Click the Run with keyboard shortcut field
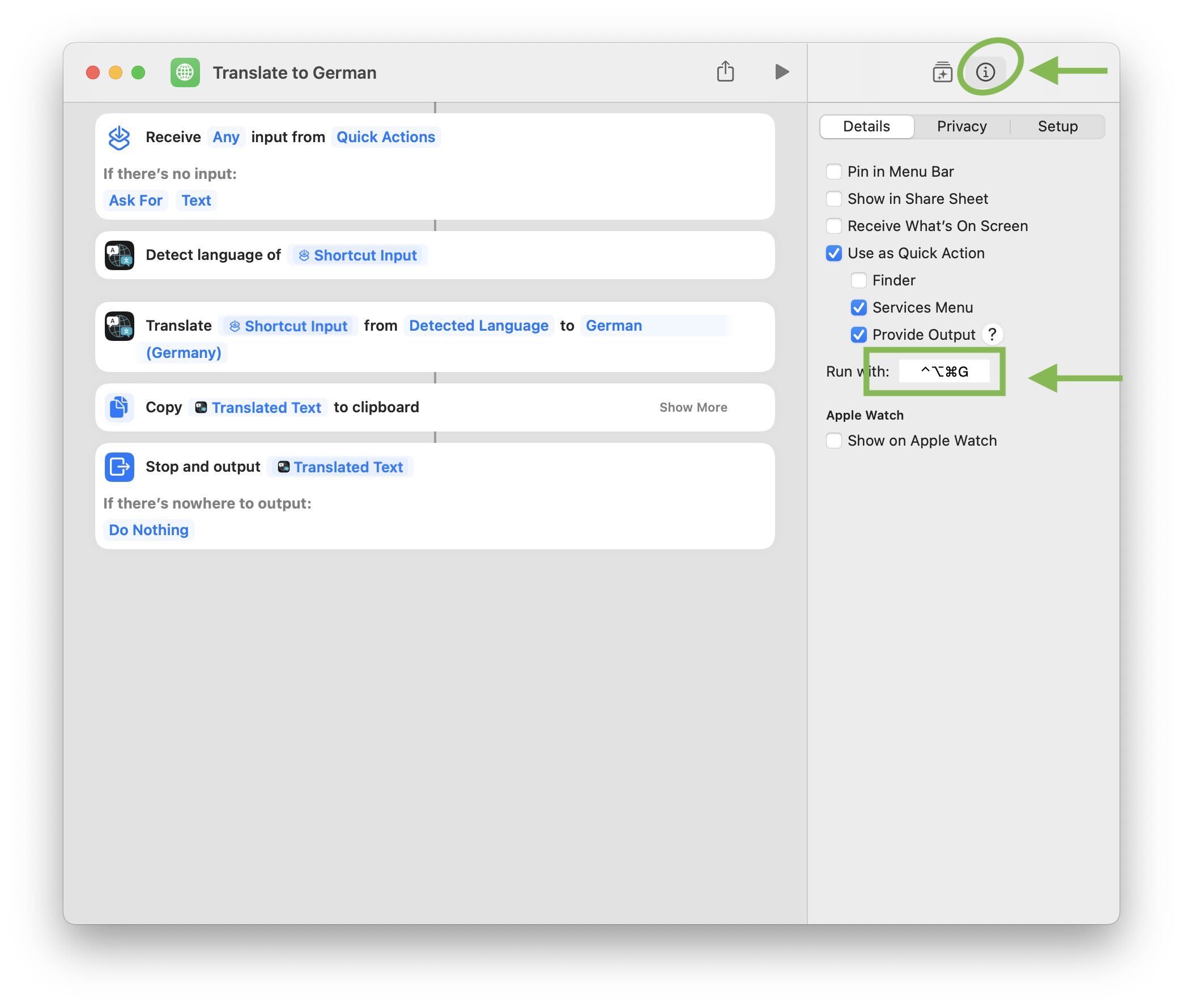Image resolution: width=1183 pixels, height=1008 pixels. pos(944,371)
